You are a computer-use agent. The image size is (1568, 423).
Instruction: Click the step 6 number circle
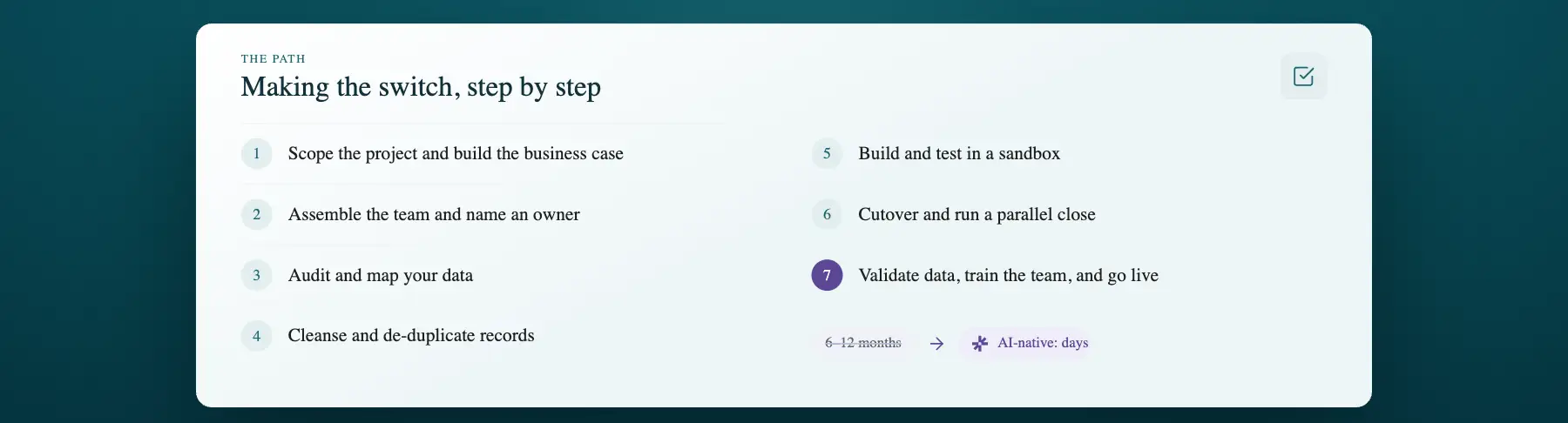(827, 214)
